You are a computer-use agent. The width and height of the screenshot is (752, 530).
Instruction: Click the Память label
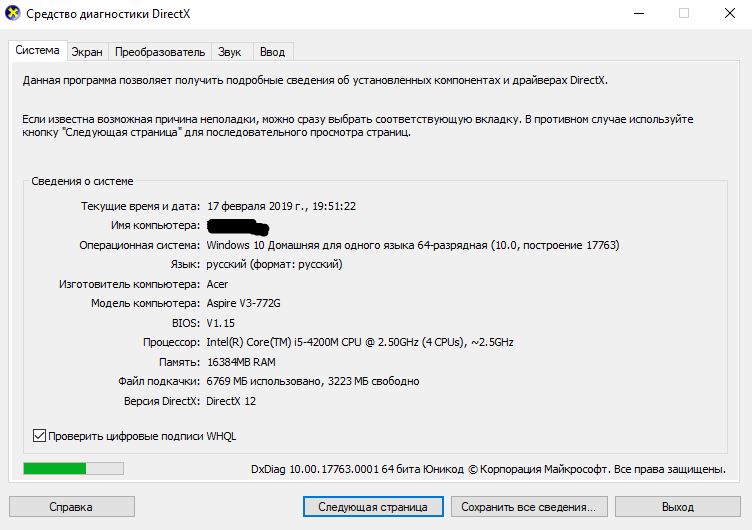coord(179,362)
